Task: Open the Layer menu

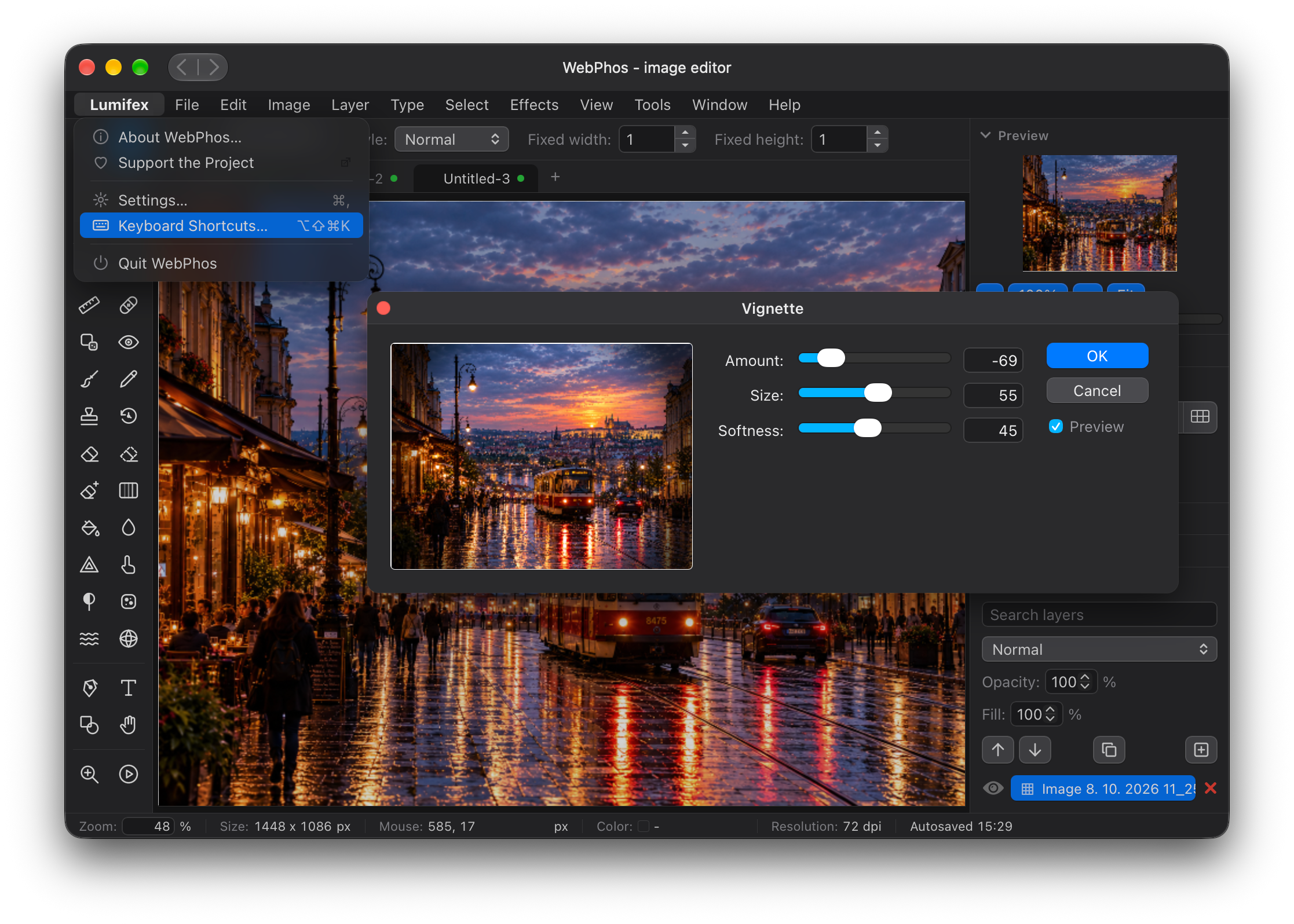Action: (350, 105)
